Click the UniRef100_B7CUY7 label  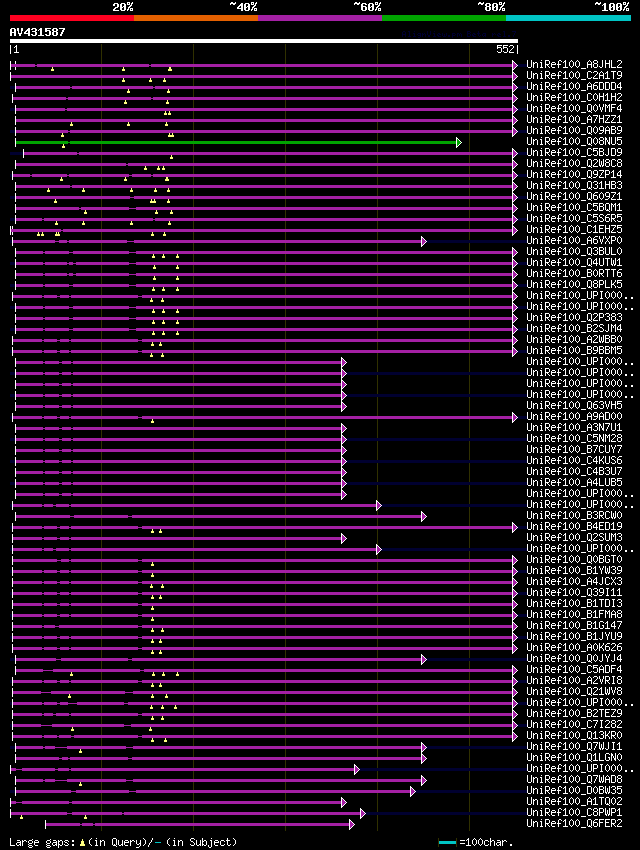574,449
